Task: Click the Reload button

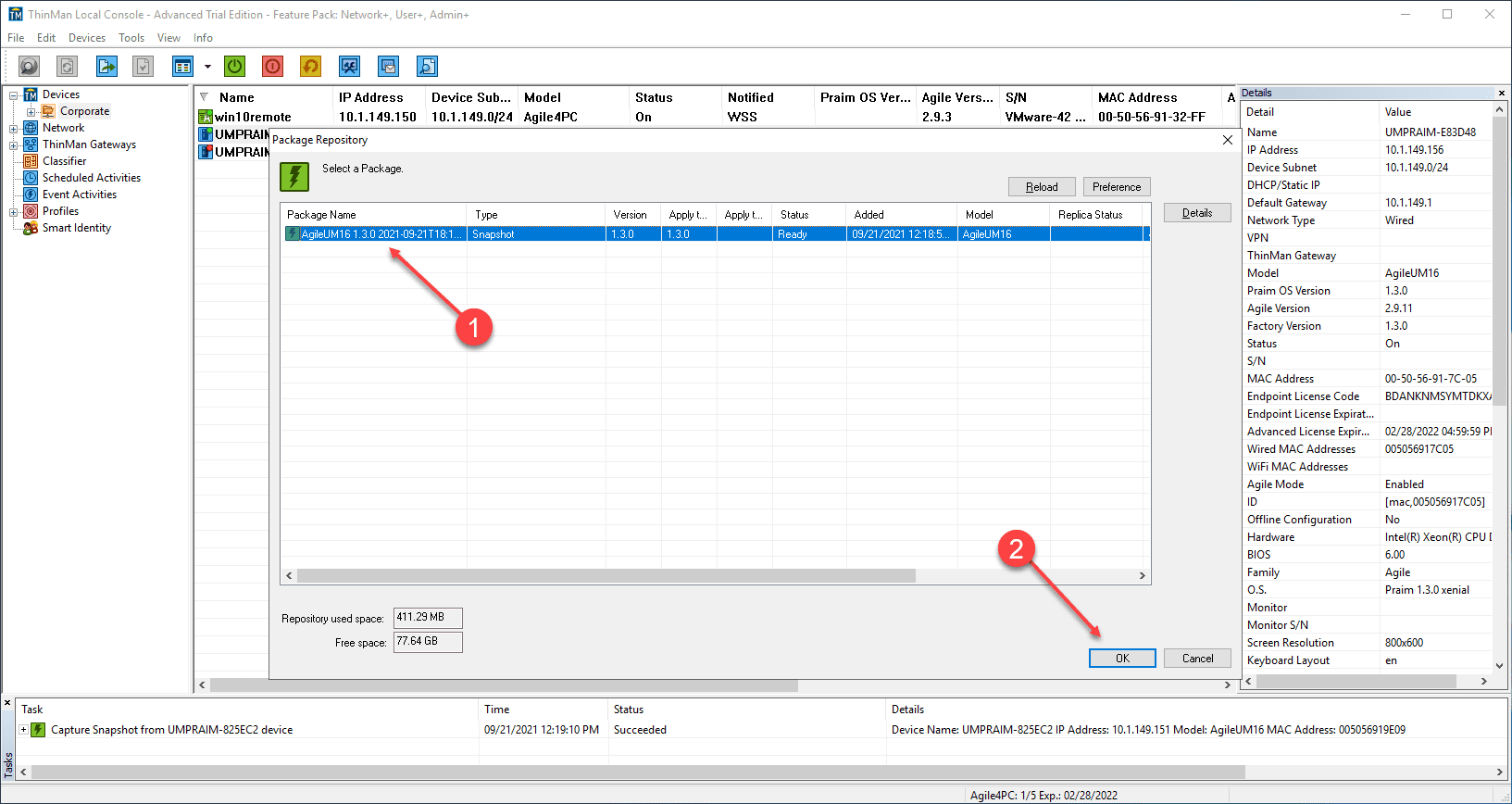Action: [1042, 186]
